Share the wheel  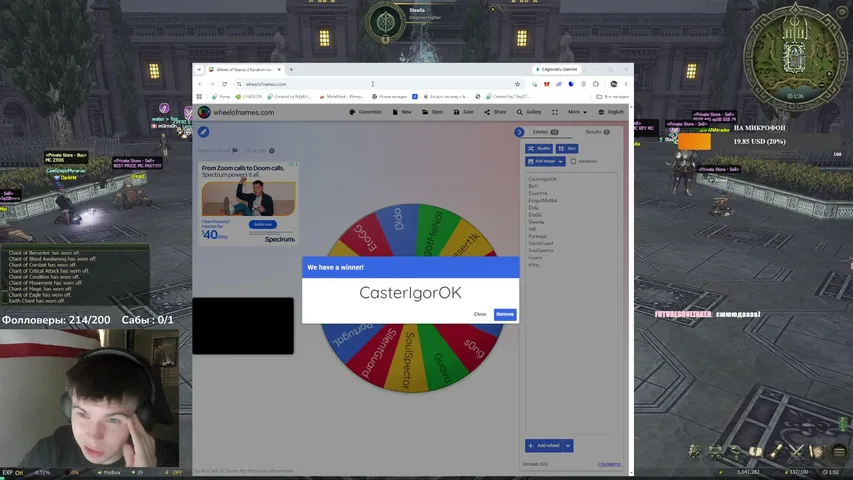495,112
